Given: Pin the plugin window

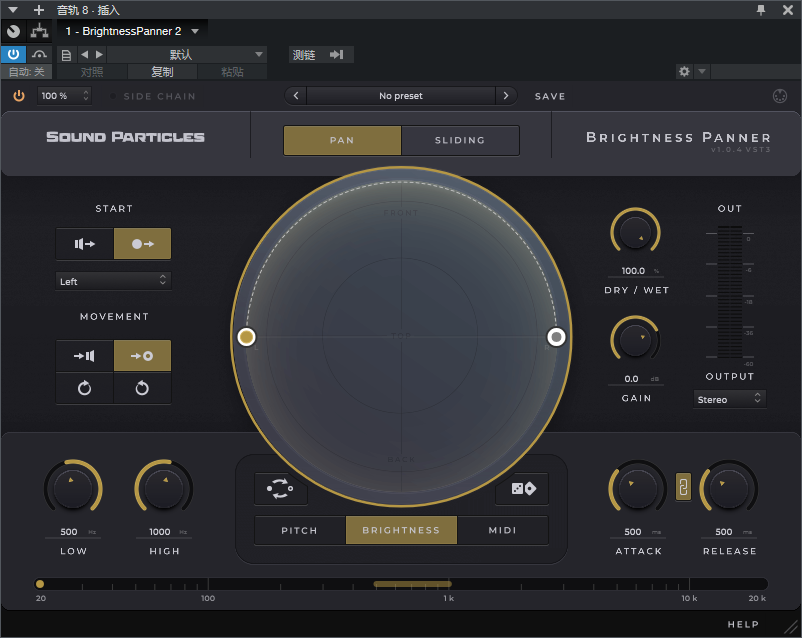Looking at the screenshot, I should click(x=761, y=10).
